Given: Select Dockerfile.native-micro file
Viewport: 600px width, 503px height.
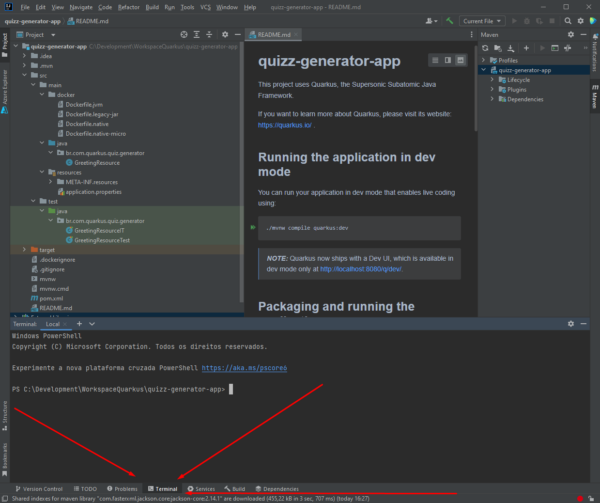Looking at the screenshot, I should pyautogui.click(x=96, y=133).
